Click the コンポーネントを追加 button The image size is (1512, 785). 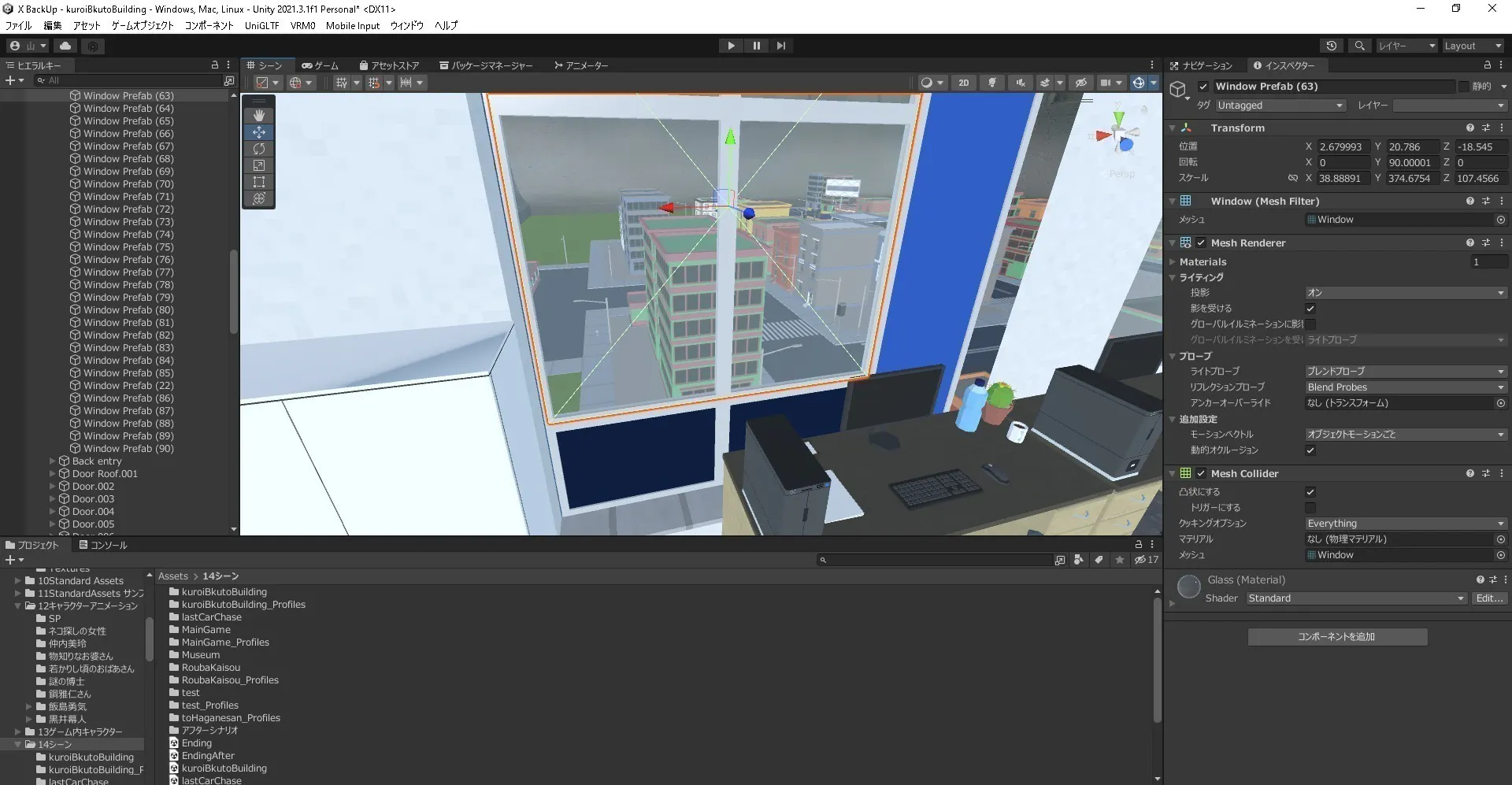point(1336,637)
